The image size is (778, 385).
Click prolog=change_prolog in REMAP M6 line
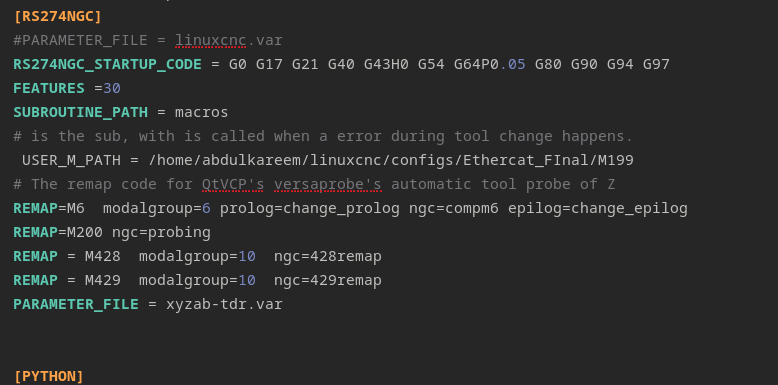pyautogui.click(x=310, y=208)
